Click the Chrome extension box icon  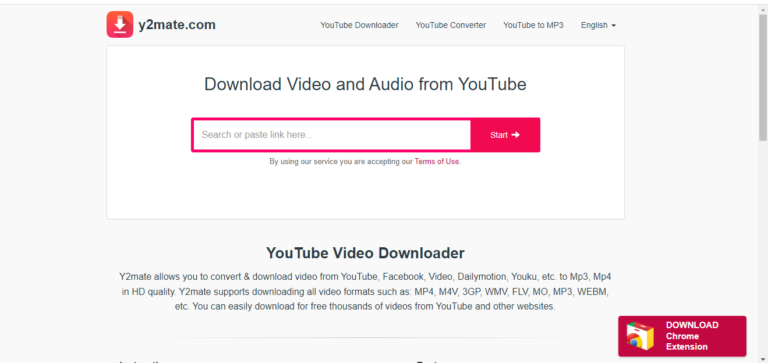(x=640, y=336)
